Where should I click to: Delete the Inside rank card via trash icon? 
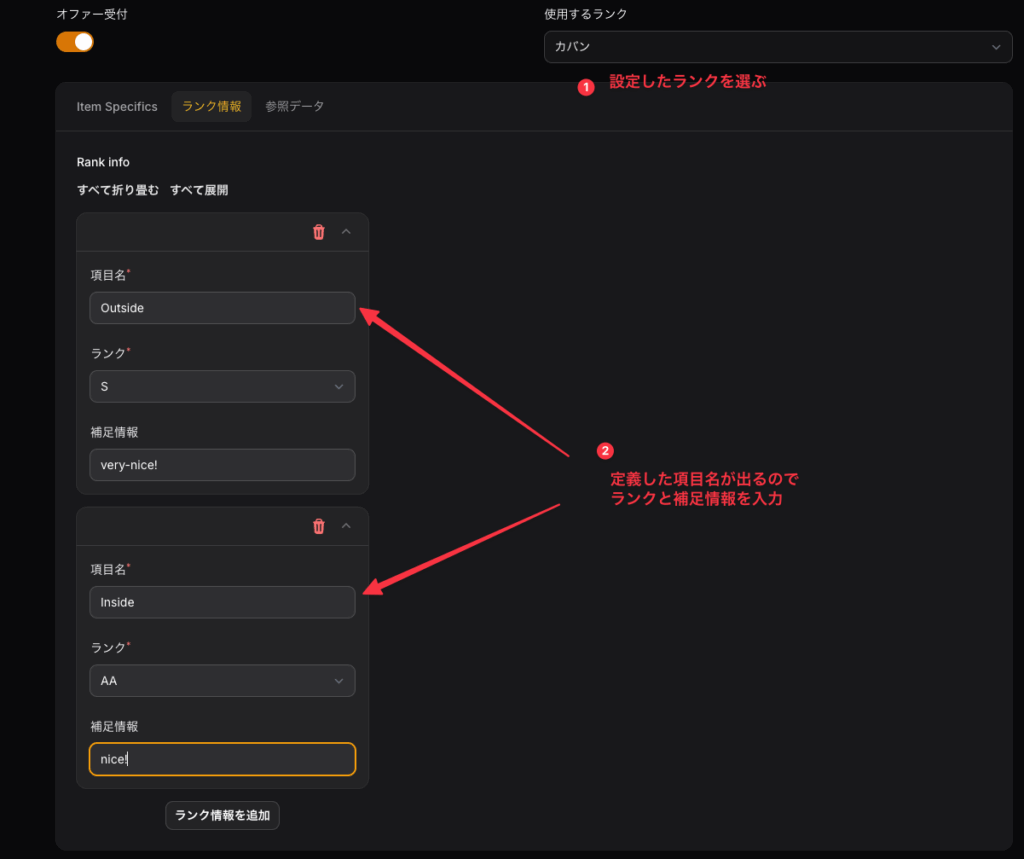tap(319, 526)
